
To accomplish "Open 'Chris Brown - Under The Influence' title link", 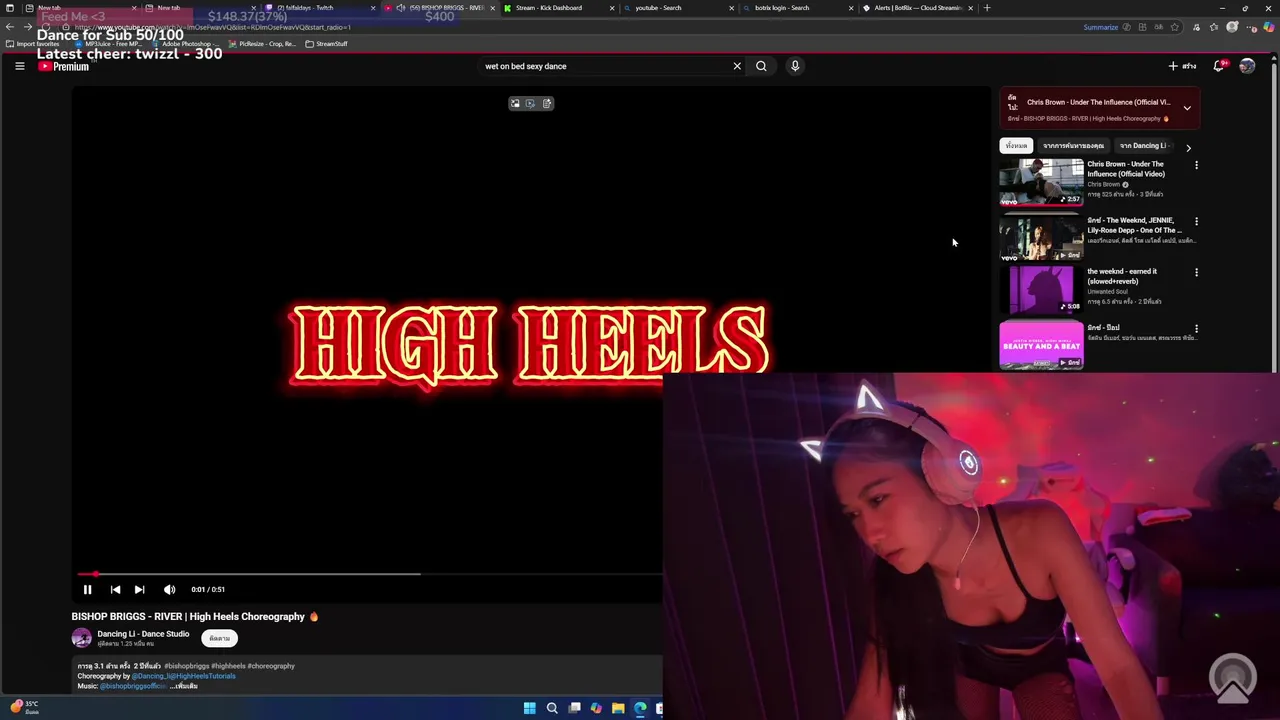I will pyautogui.click(x=1126, y=169).
